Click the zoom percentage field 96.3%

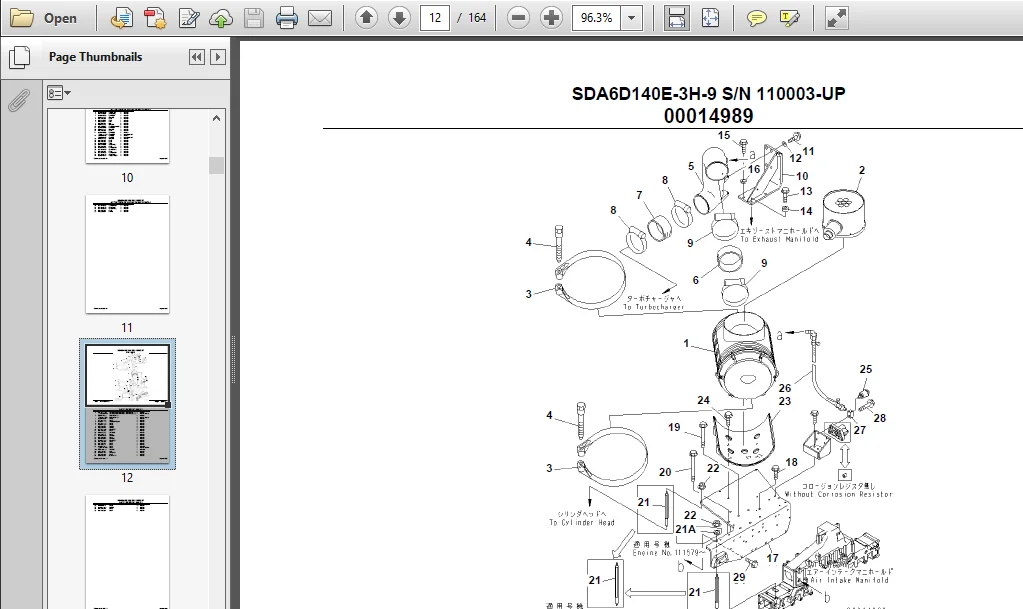596,18
